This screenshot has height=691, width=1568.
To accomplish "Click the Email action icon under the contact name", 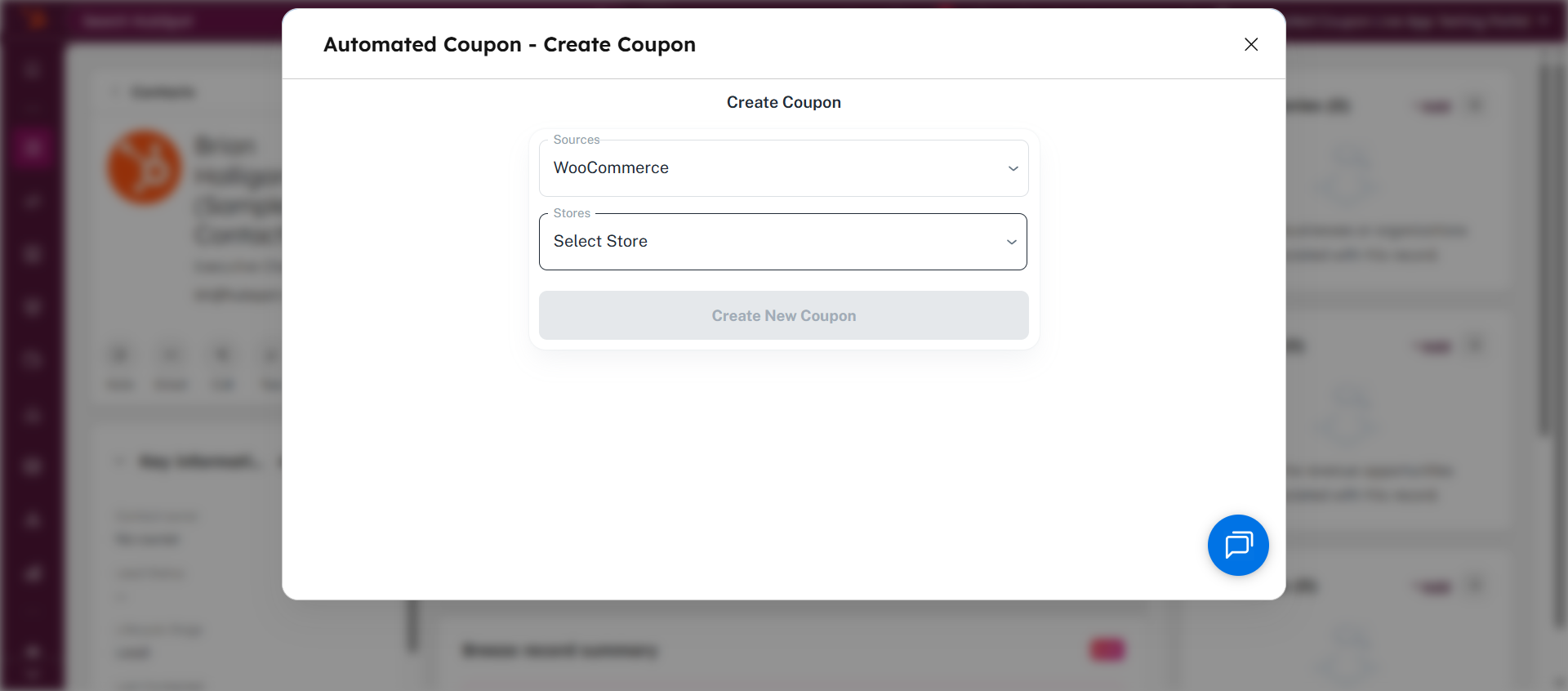I will click(x=171, y=355).
